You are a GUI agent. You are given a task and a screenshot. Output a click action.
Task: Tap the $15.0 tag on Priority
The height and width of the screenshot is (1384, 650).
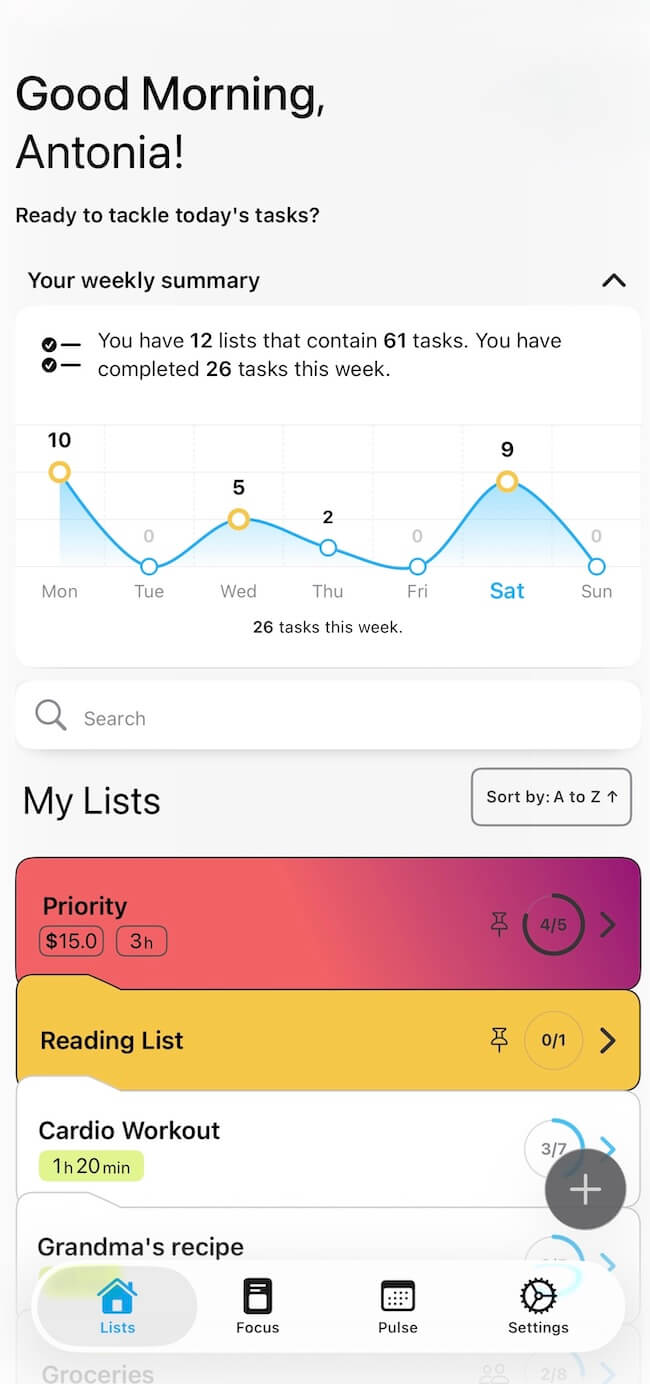74,941
